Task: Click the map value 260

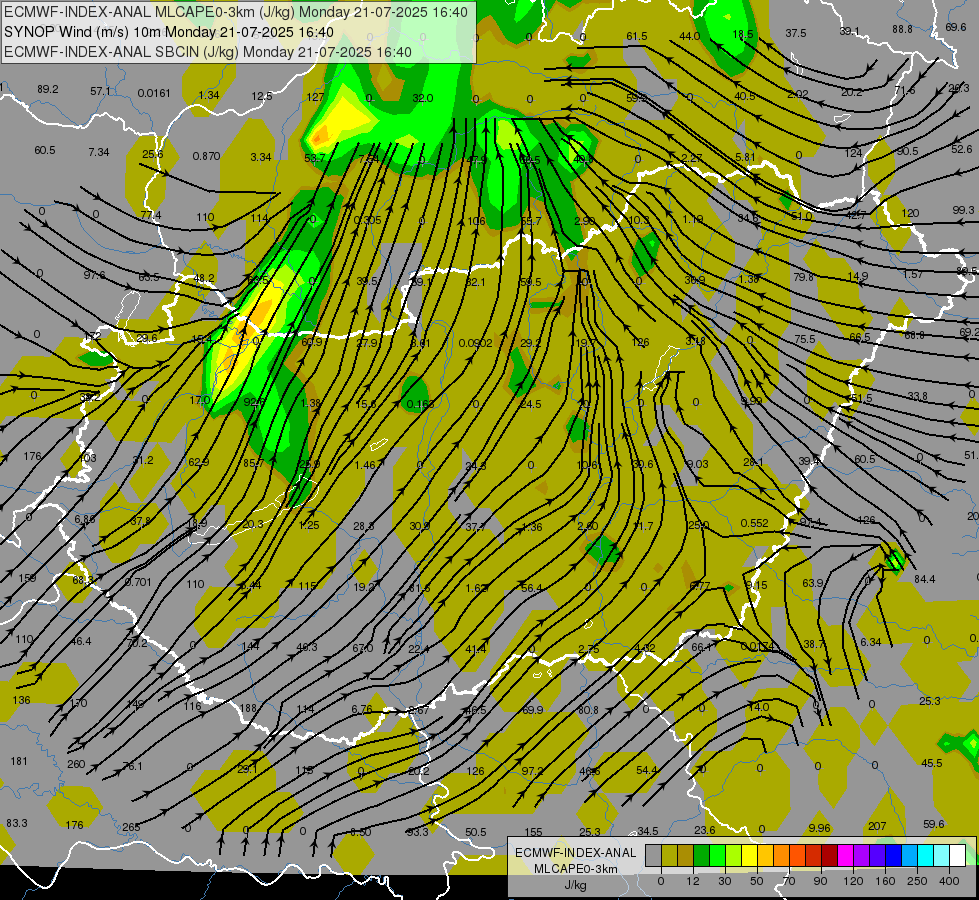Action: [x=76, y=764]
